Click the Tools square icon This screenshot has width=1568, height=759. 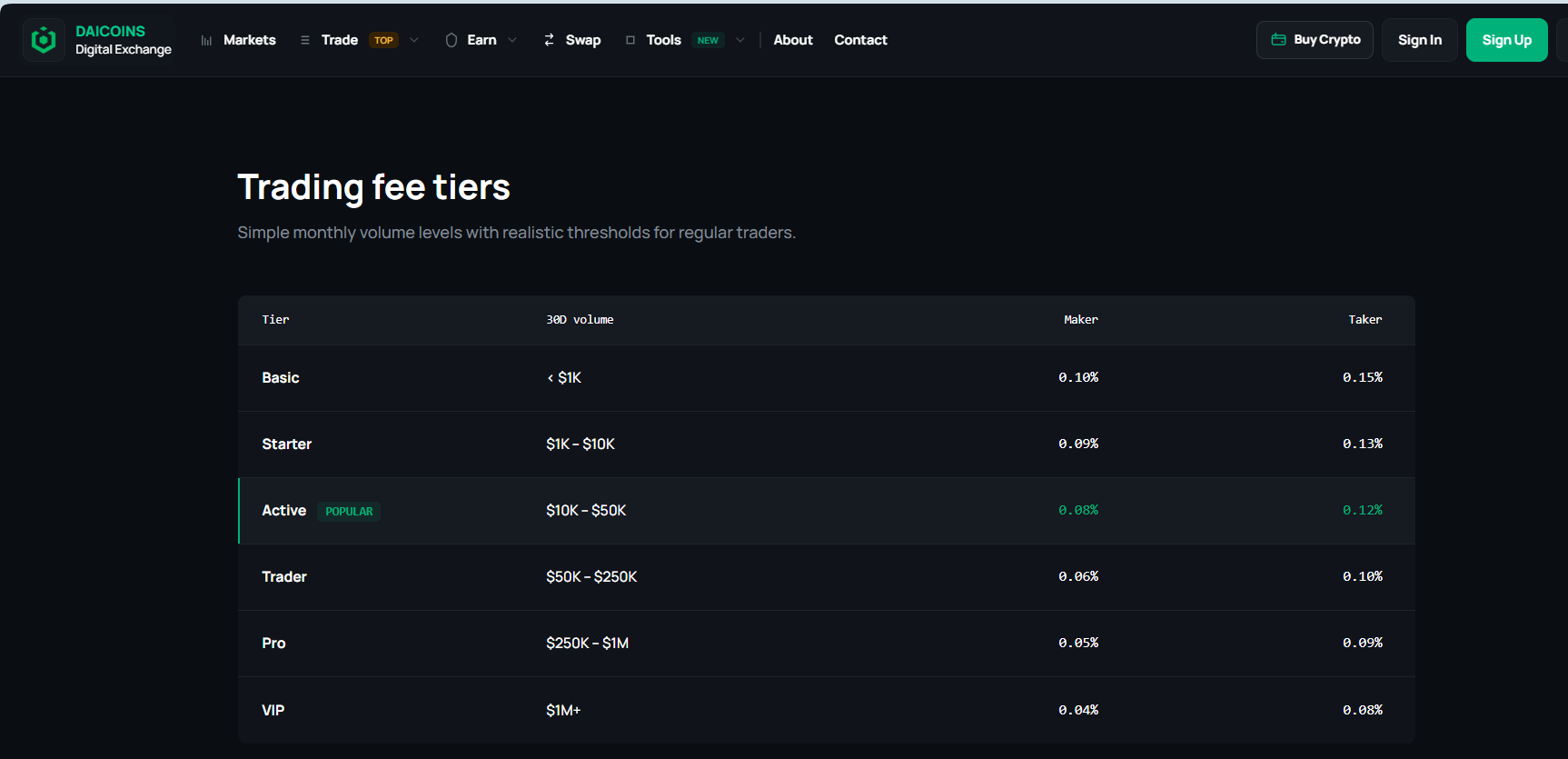(x=630, y=40)
